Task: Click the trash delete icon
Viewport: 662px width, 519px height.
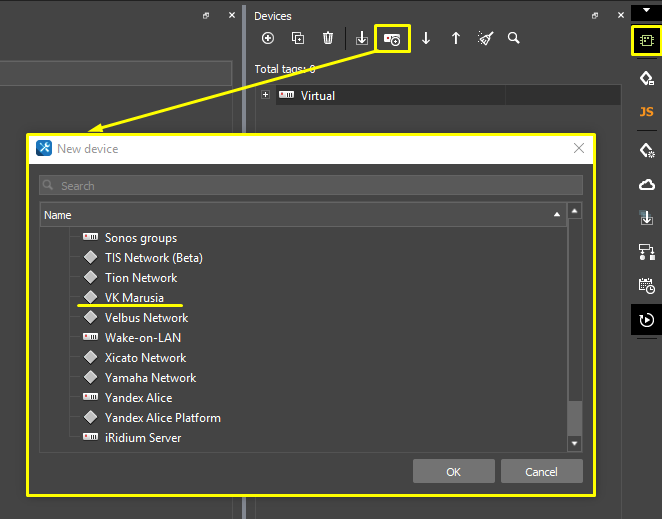Action: pyautogui.click(x=328, y=39)
